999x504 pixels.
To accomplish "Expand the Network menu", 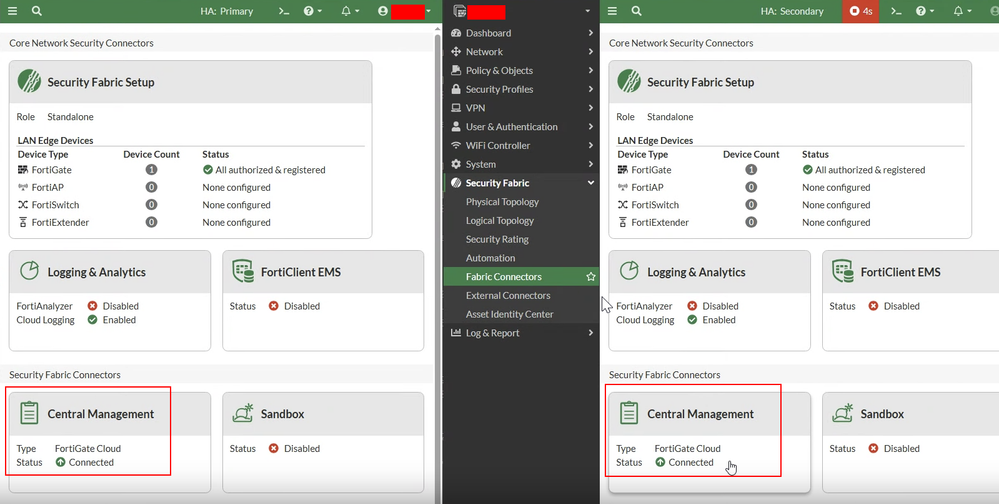I will coord(521,52).
